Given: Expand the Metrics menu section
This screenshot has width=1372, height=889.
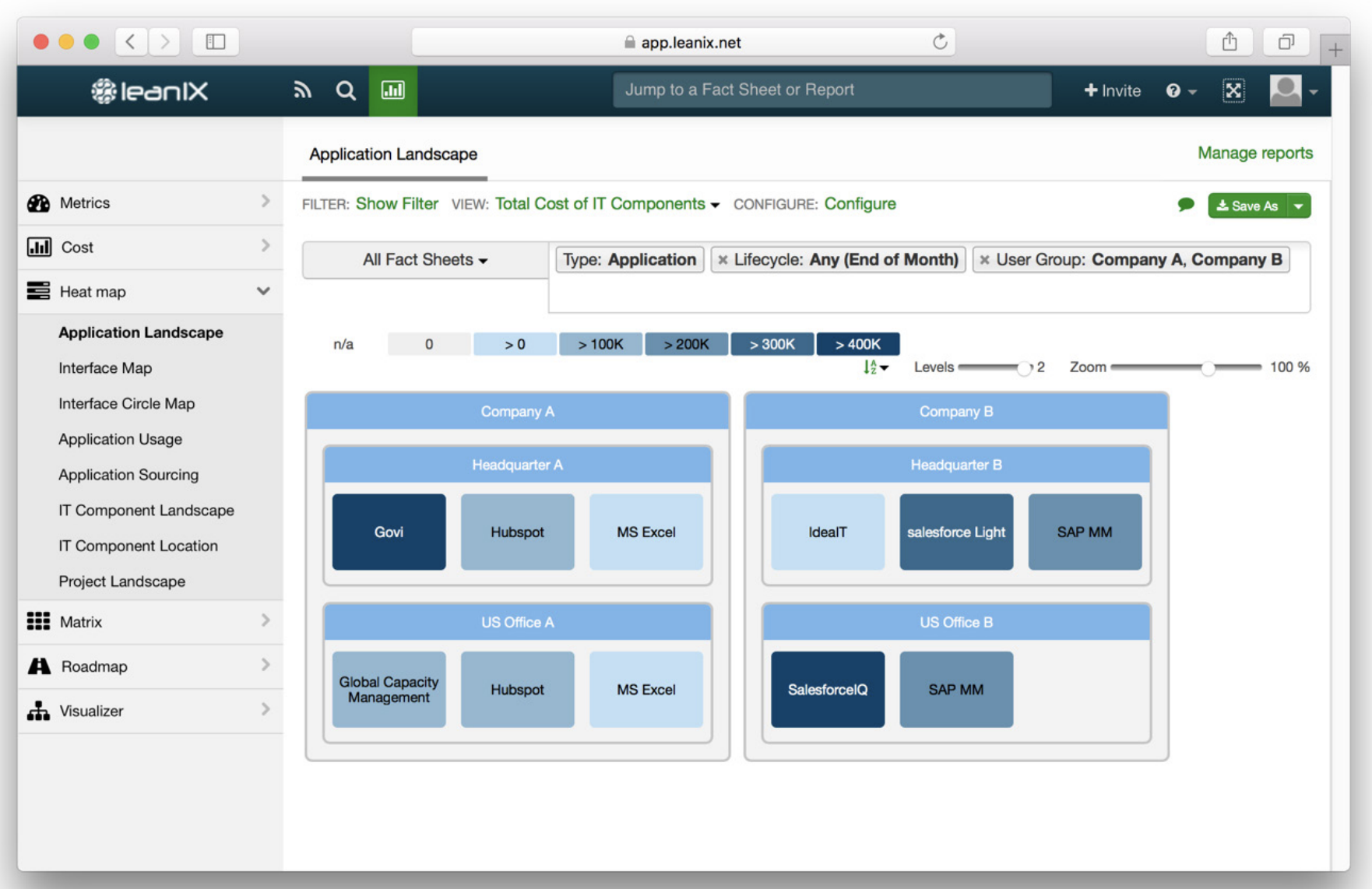Looking at the screenshot, I should point(266,202).
